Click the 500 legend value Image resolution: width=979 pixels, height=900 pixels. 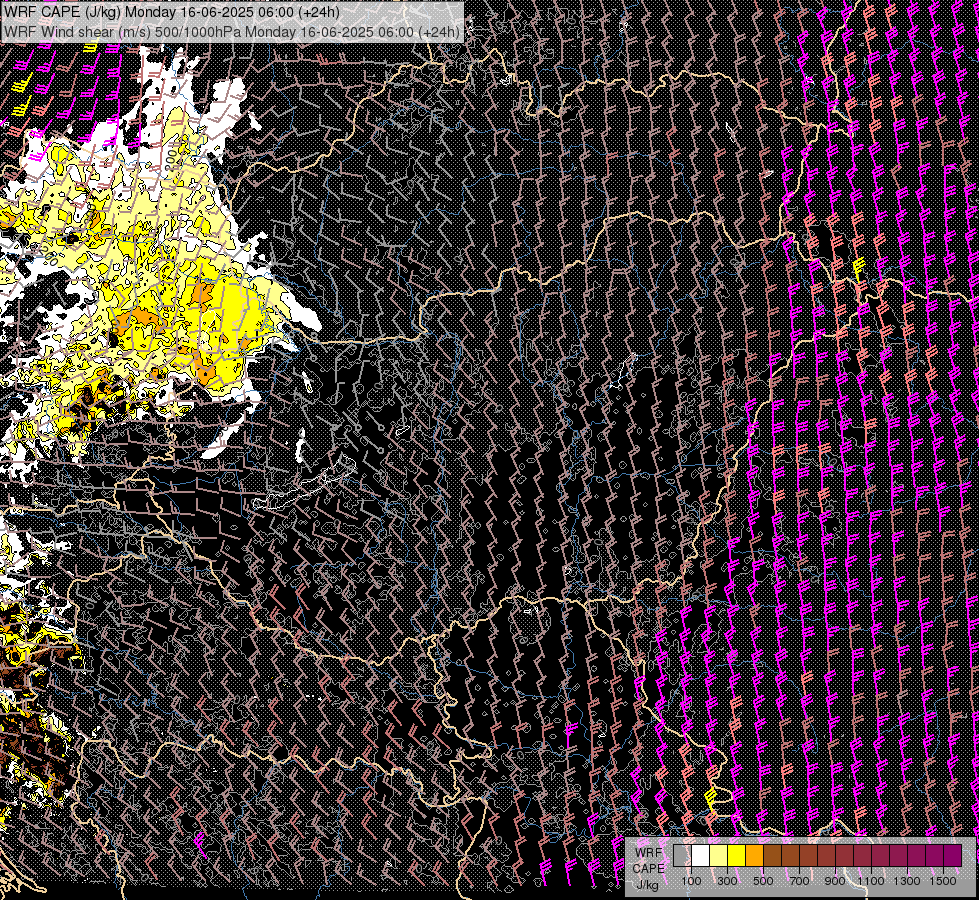(x=763, y=881)
